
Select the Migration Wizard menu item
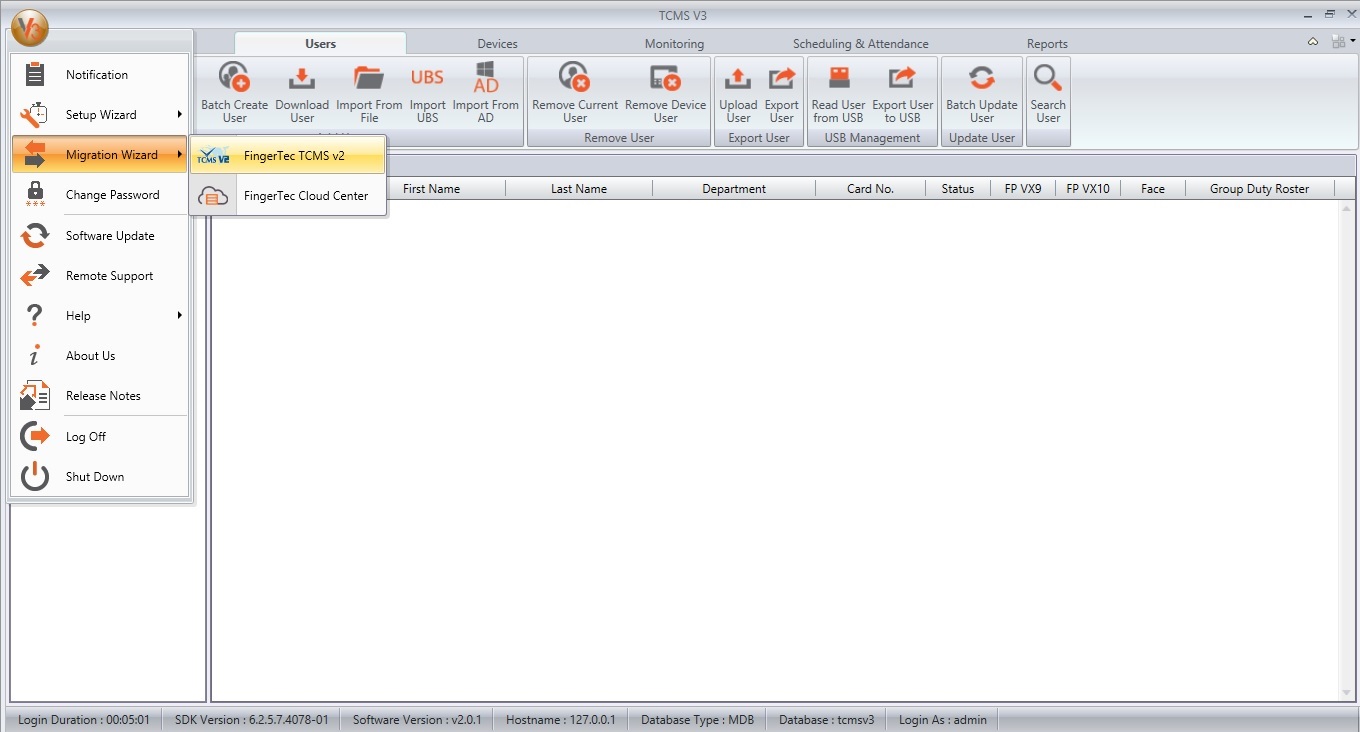(99, 155)
